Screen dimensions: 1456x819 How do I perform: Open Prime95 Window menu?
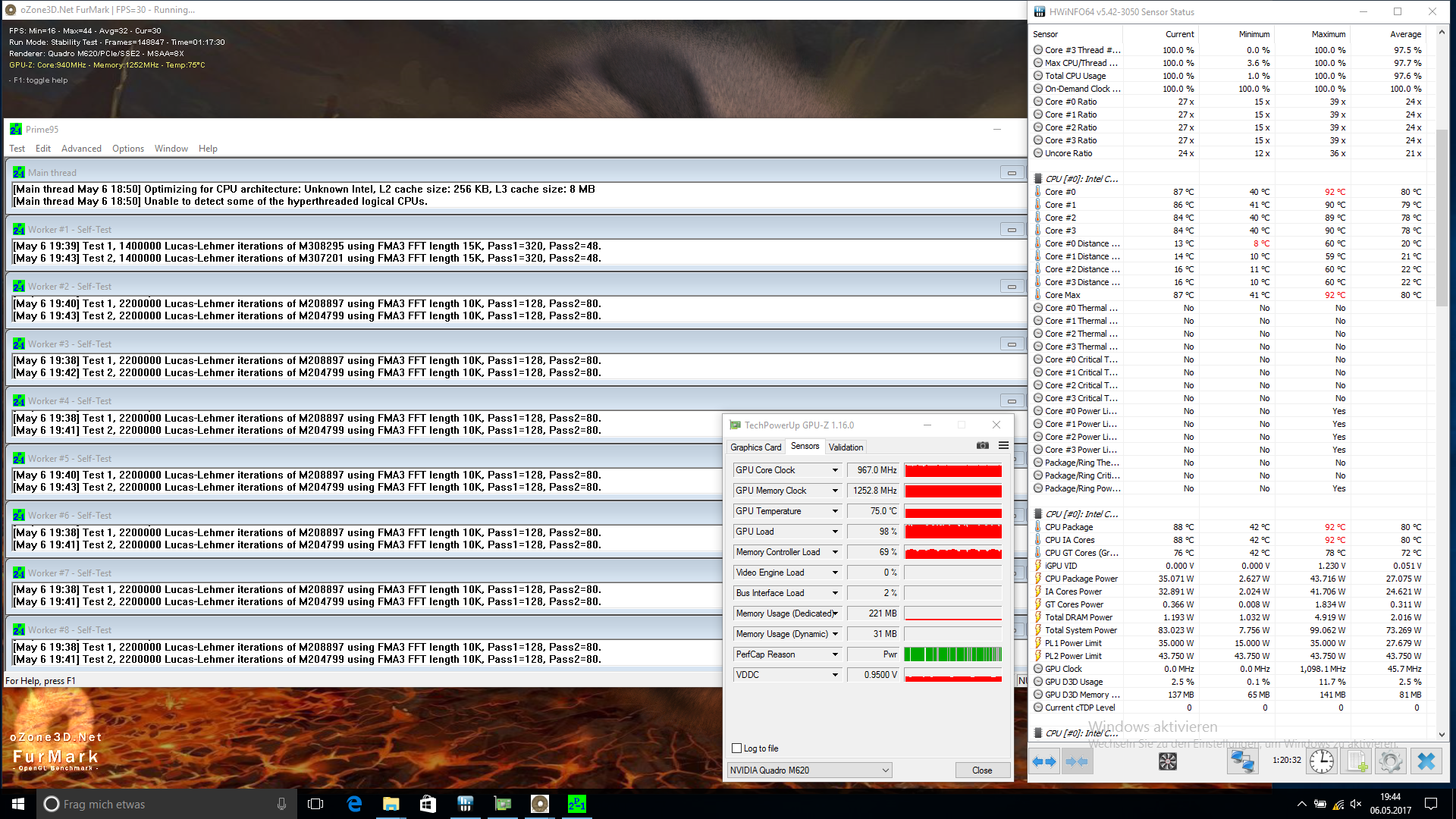171,149
